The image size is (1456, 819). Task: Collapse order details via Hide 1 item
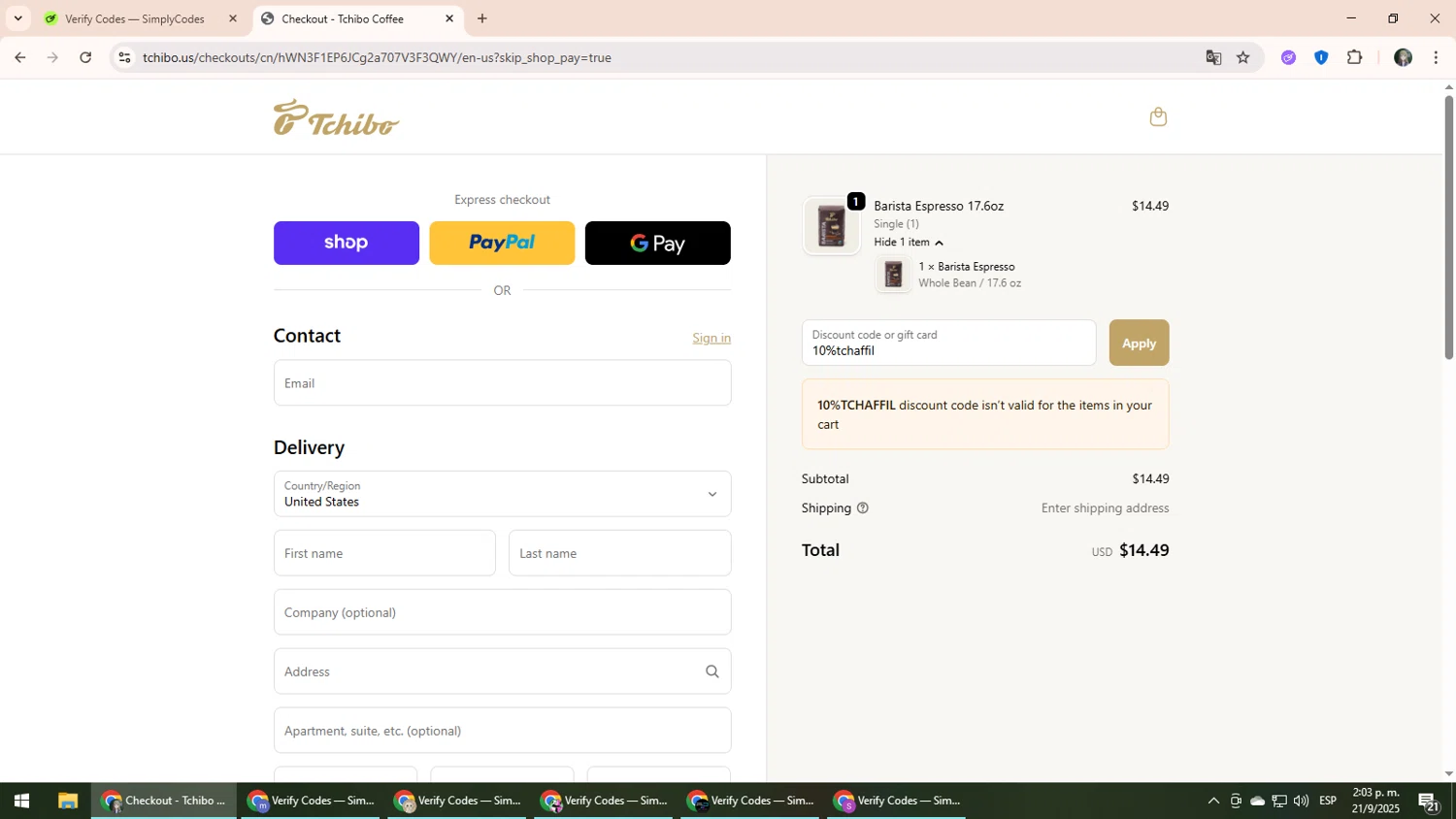(x=909, y=243)
